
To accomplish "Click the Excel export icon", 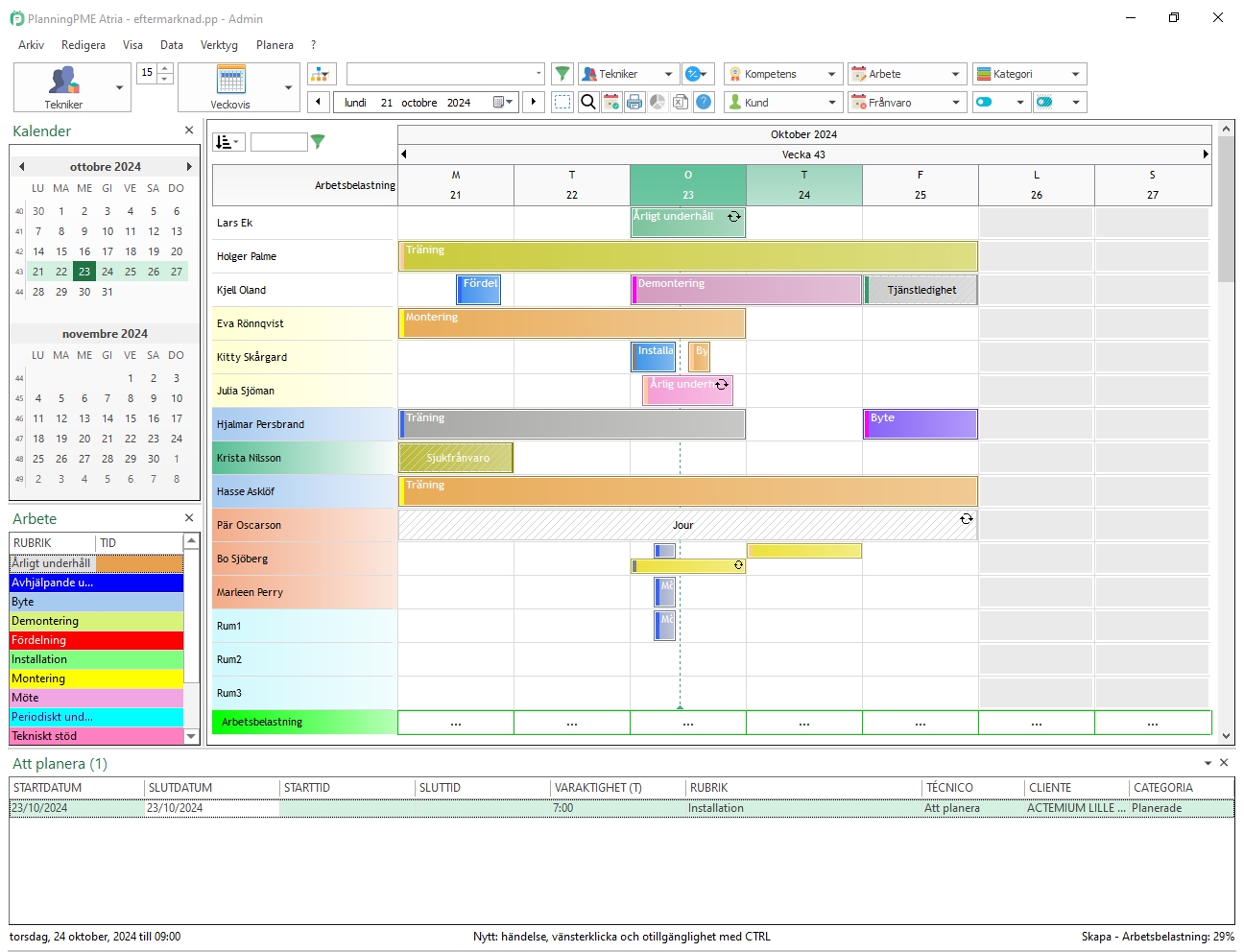I will tap(681, 102).
